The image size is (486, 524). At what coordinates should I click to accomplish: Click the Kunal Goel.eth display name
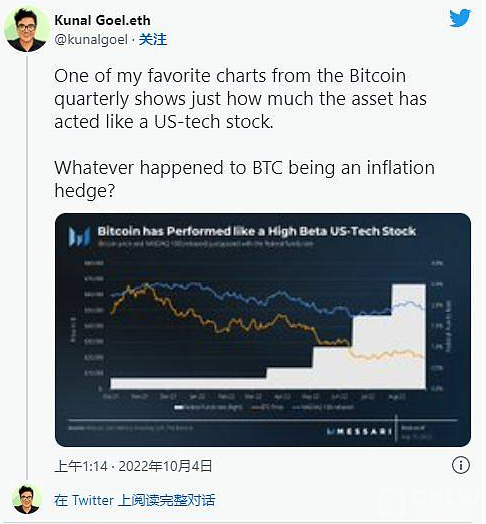[102, 20]
